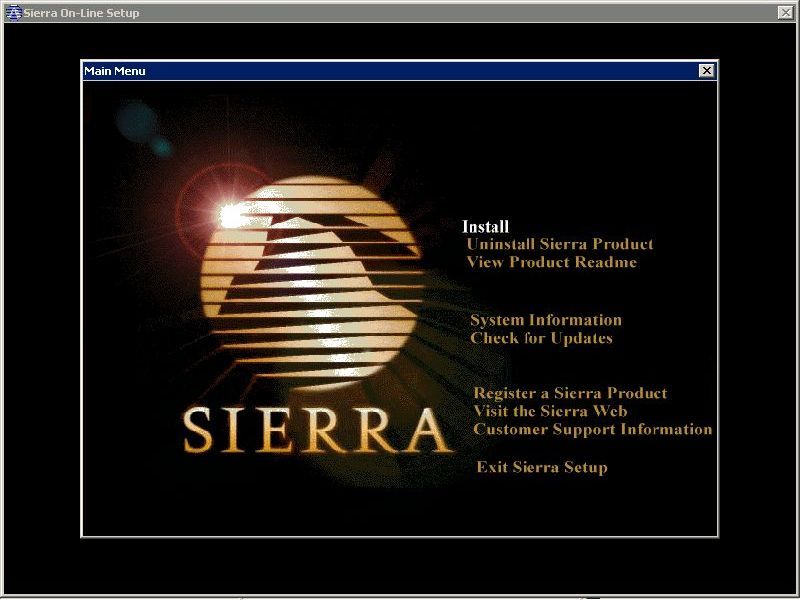Click the Sierra On-Line Setup title bar icon
The height and width of the screenshot is (600, 800).
pos(13,13)
